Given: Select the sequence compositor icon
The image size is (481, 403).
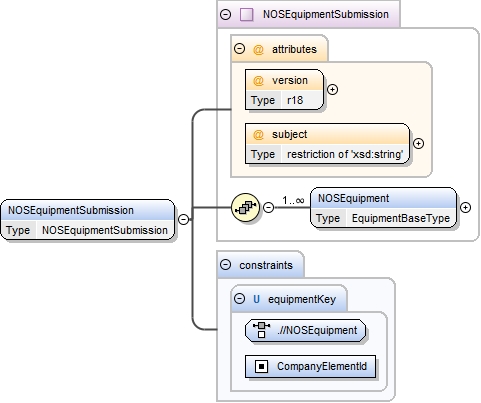Looking at the screenshot, I should (245, 208).
